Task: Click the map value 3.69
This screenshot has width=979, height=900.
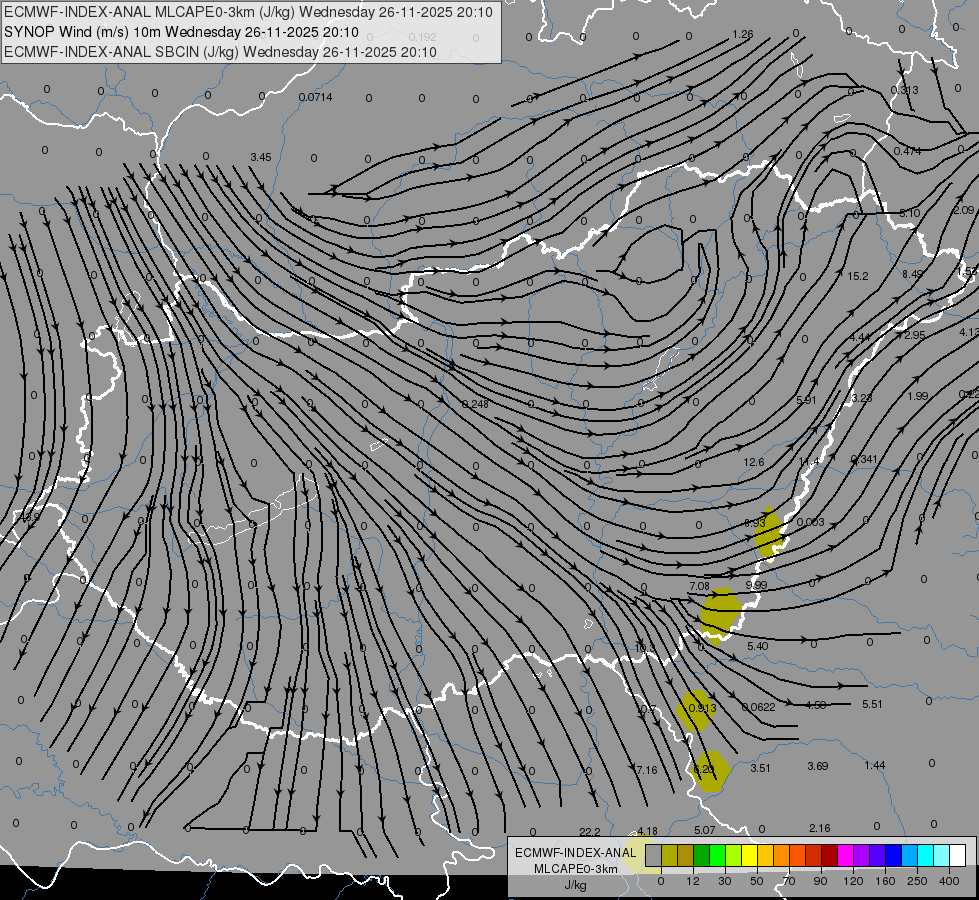Action: point(817,766)
